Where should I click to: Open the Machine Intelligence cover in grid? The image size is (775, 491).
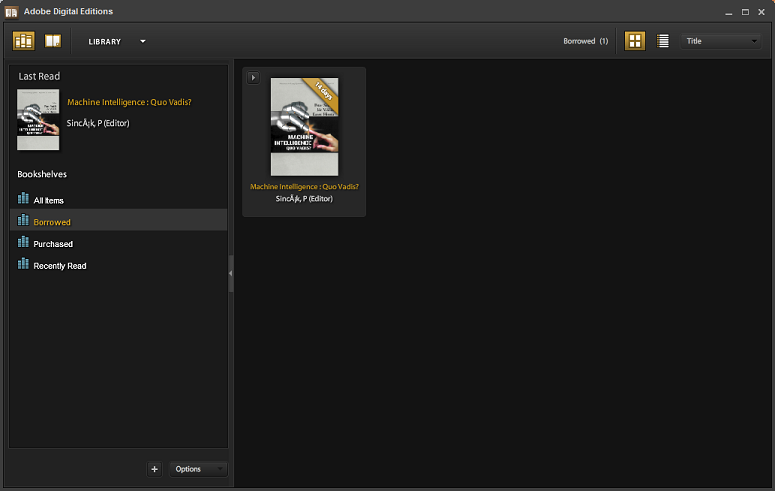304,127
